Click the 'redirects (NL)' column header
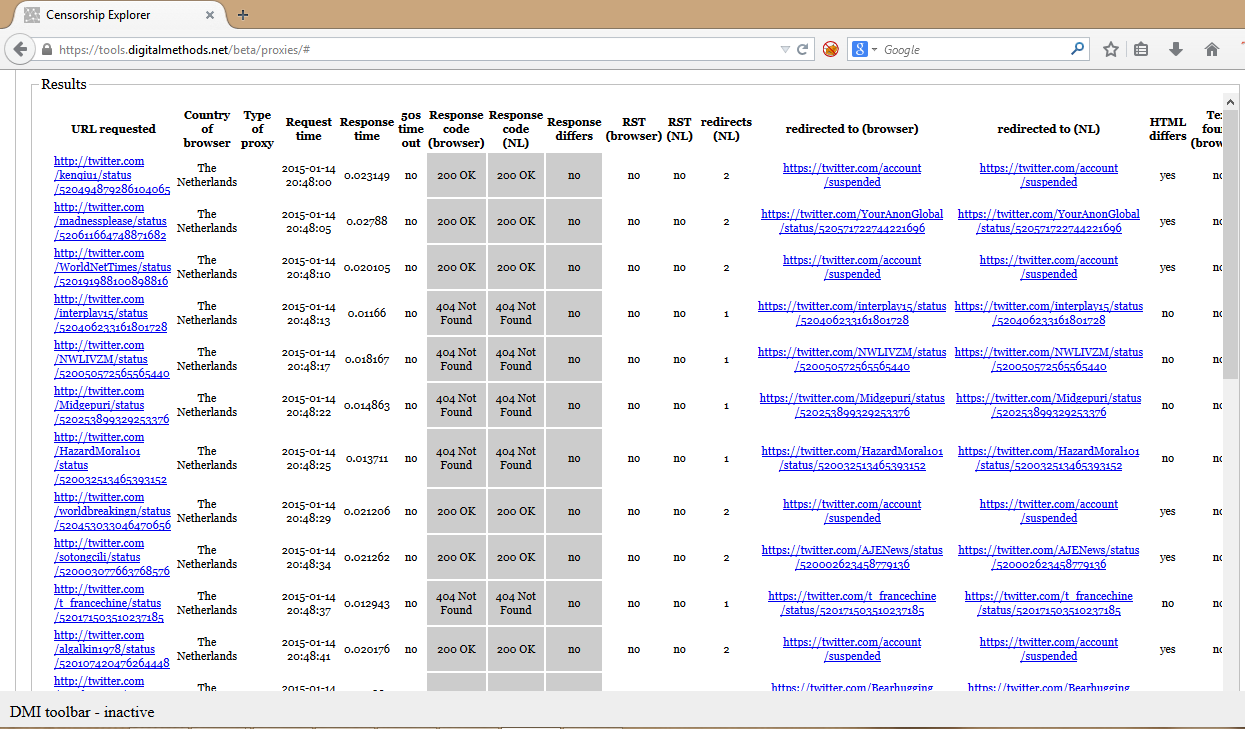The width and height of the screenshot is (1245, 729). coord(726,129)
